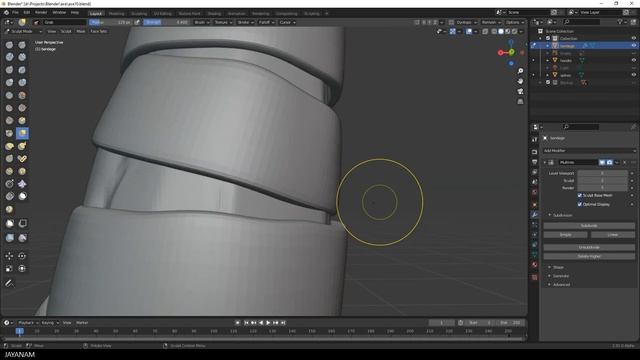The height and width of the screenshot is (360, 640).
Task: Toggle Multires modifier render display button
Action: [x=609, y=162]
